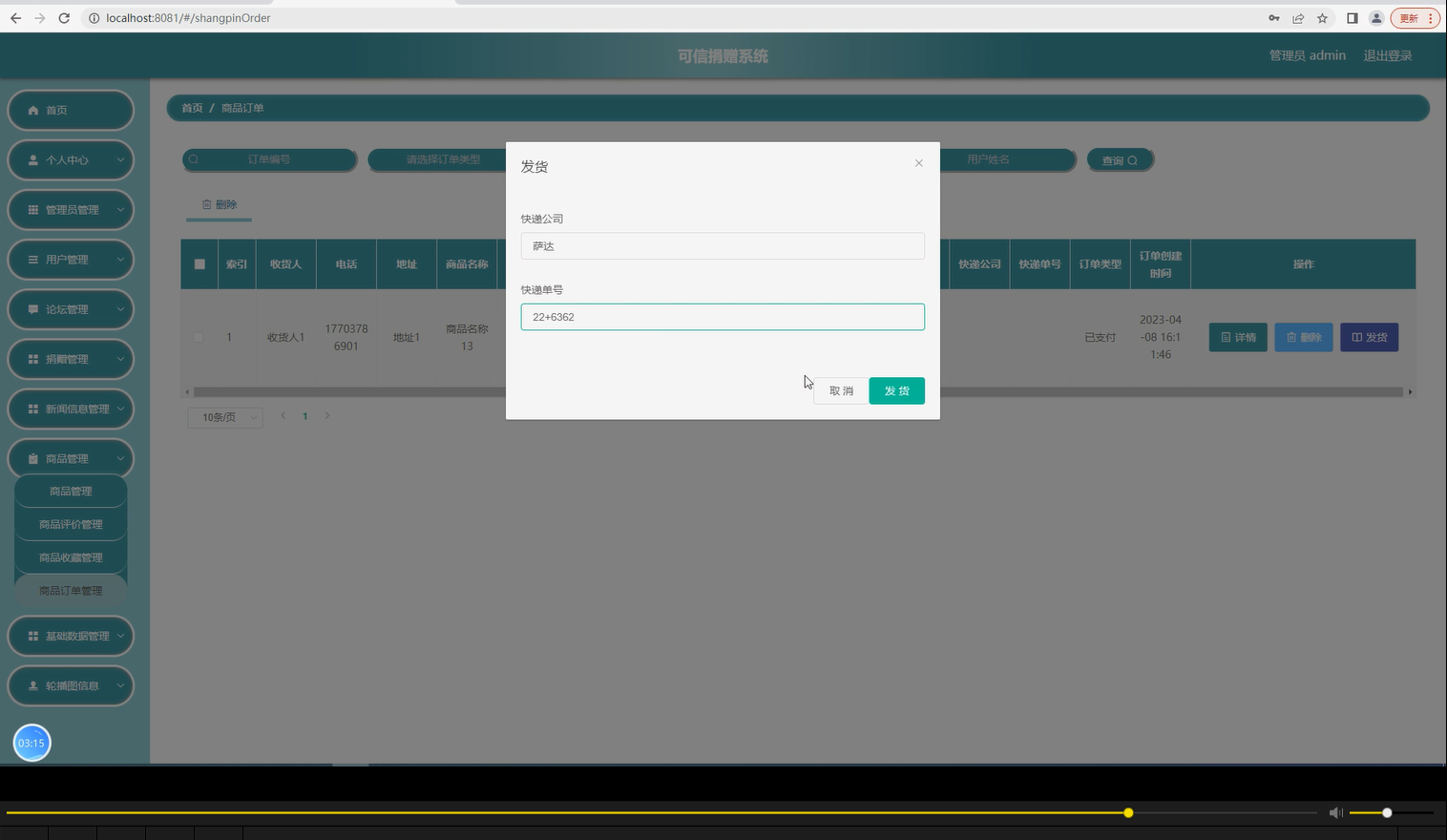The image size is (1447, 840).
Task: Click the 删除 toolbar button
Action: (219, 204)
